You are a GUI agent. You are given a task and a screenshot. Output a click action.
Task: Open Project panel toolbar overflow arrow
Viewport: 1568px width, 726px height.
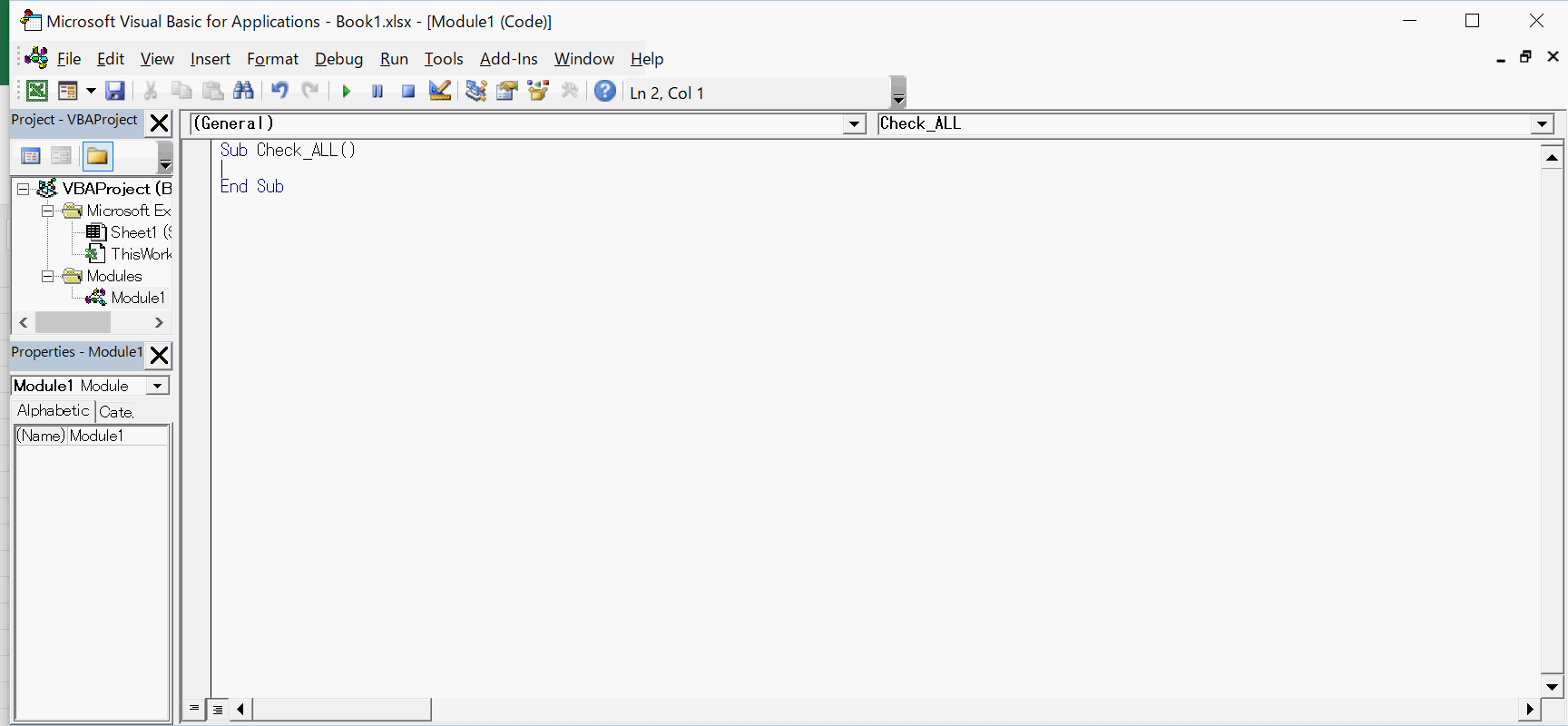pos(165,157)
